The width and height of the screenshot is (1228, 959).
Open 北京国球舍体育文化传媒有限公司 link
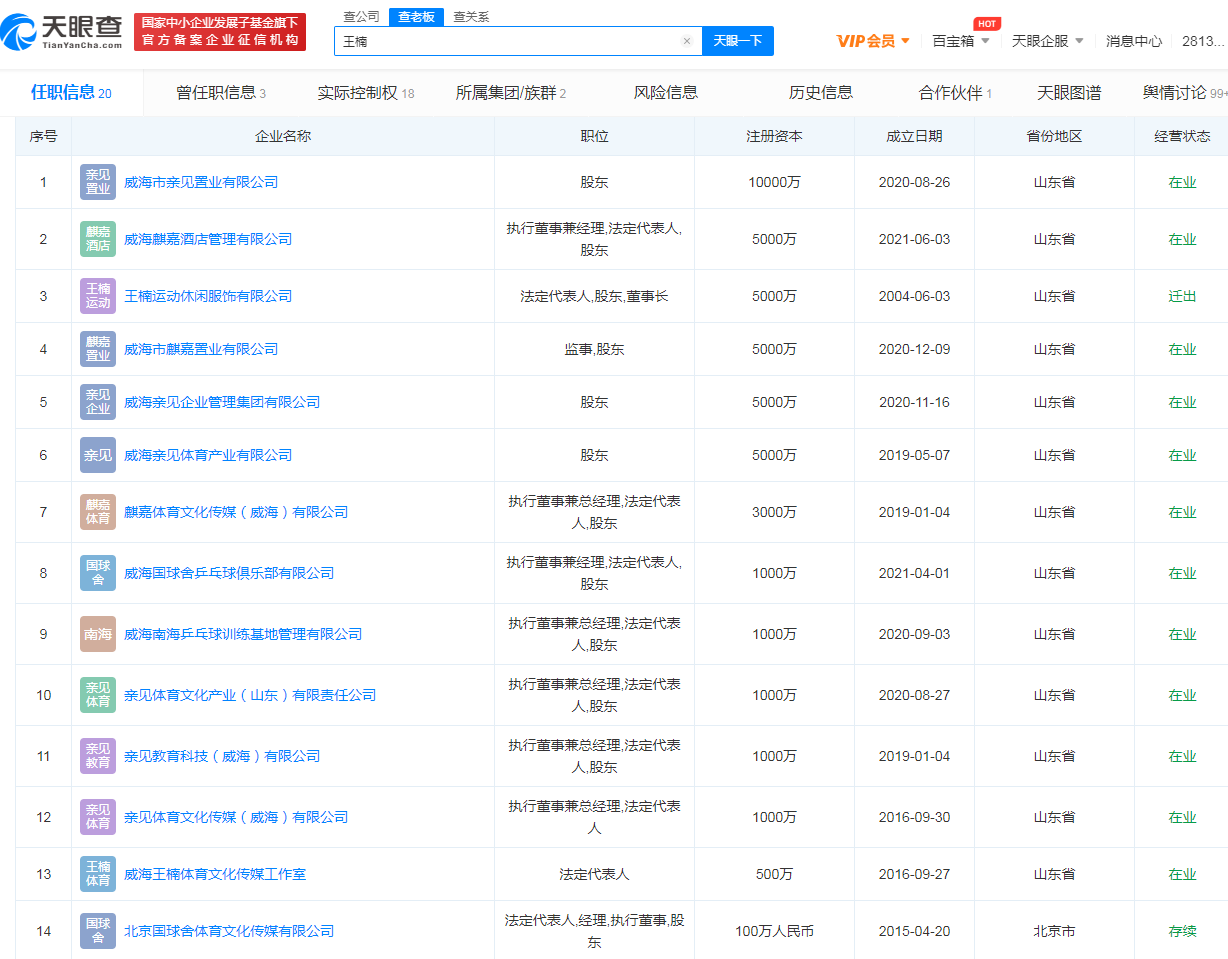pos(229,931)
